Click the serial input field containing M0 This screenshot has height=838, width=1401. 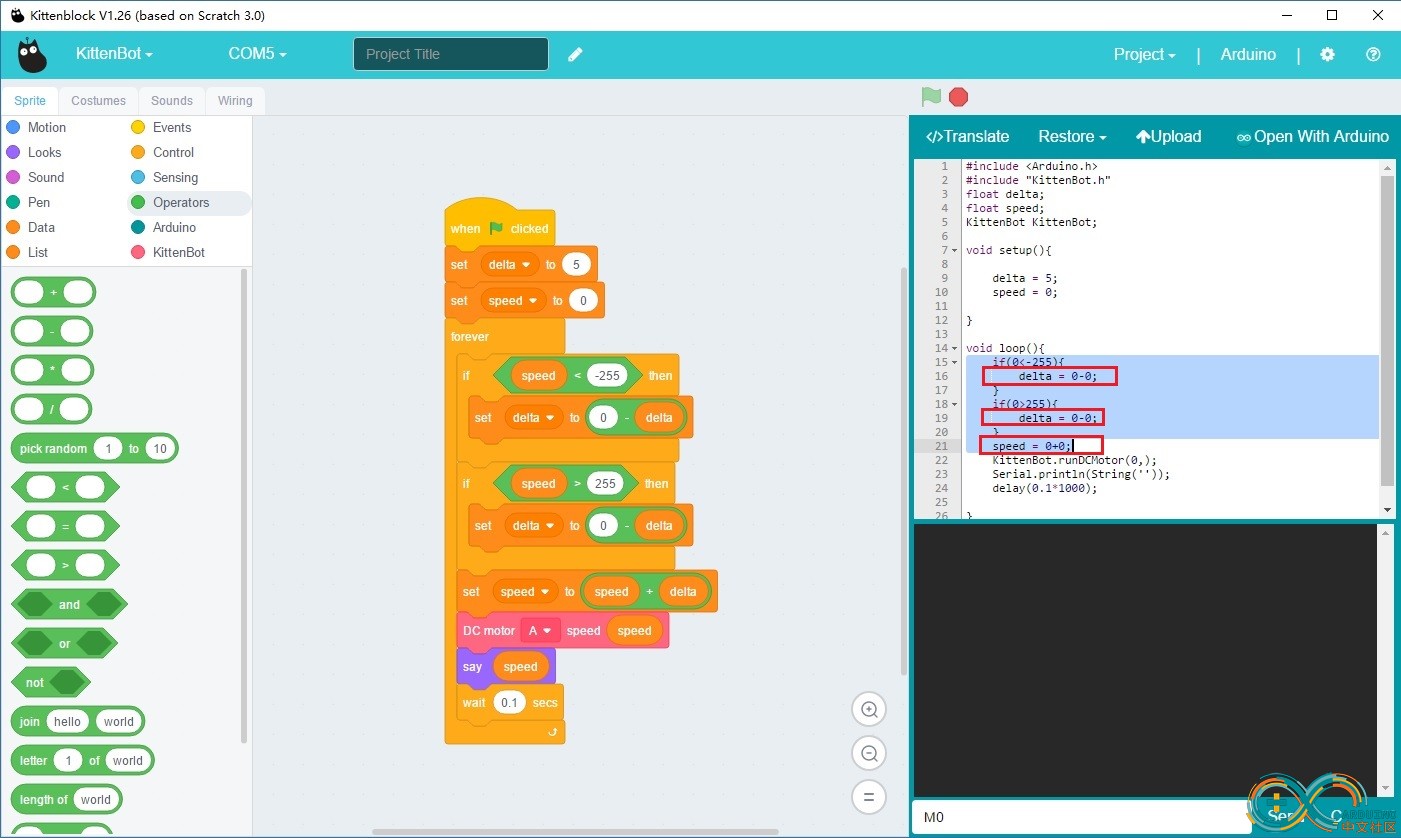click(1080, 817)
